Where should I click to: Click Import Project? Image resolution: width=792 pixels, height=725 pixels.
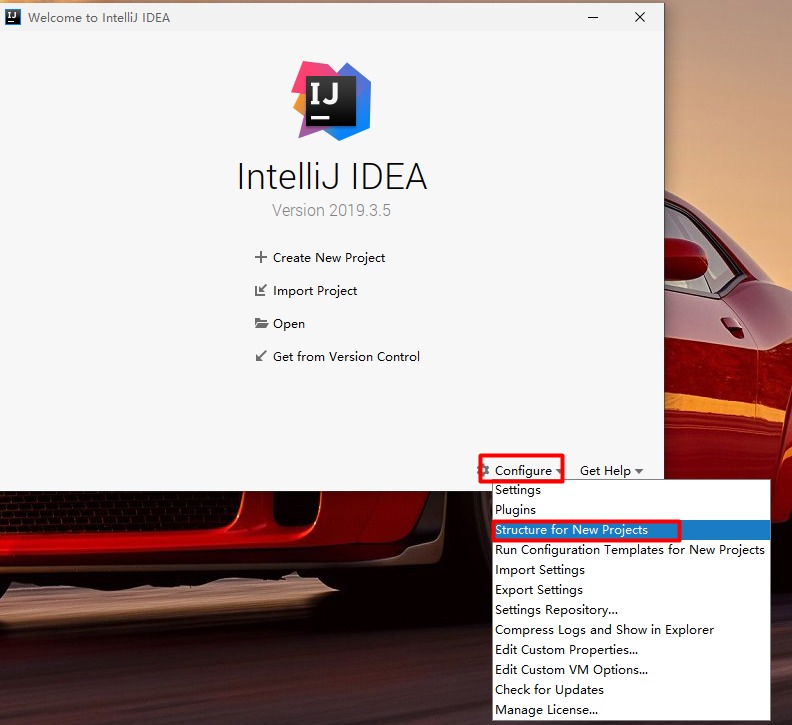(x=315, y=291)
